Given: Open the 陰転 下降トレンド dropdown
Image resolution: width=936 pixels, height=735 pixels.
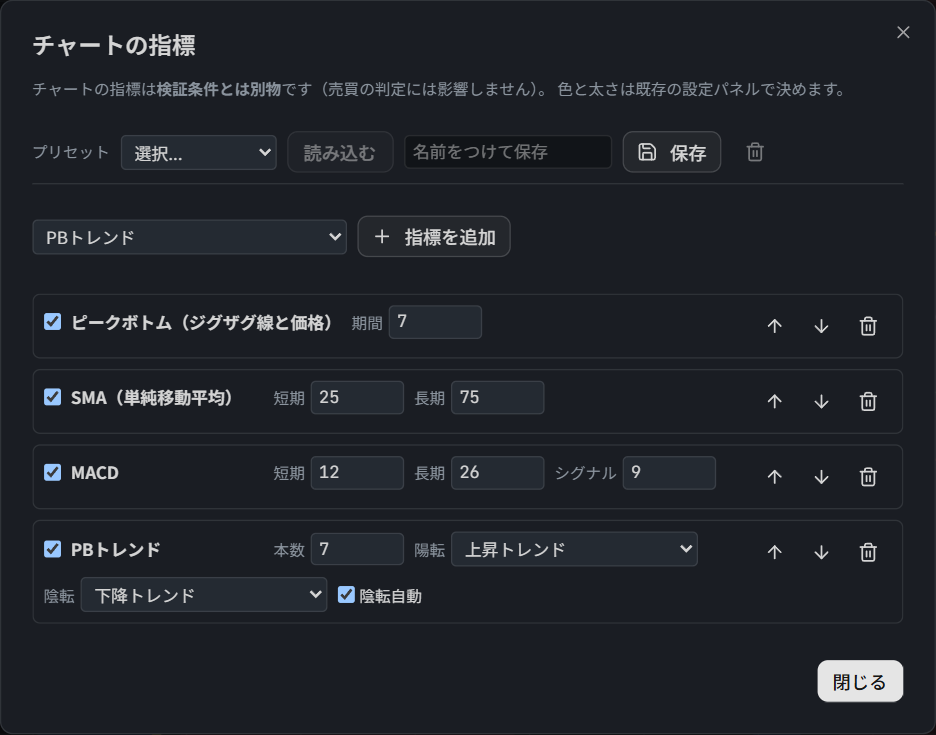Looking at the screenshot, I should 204,595.
